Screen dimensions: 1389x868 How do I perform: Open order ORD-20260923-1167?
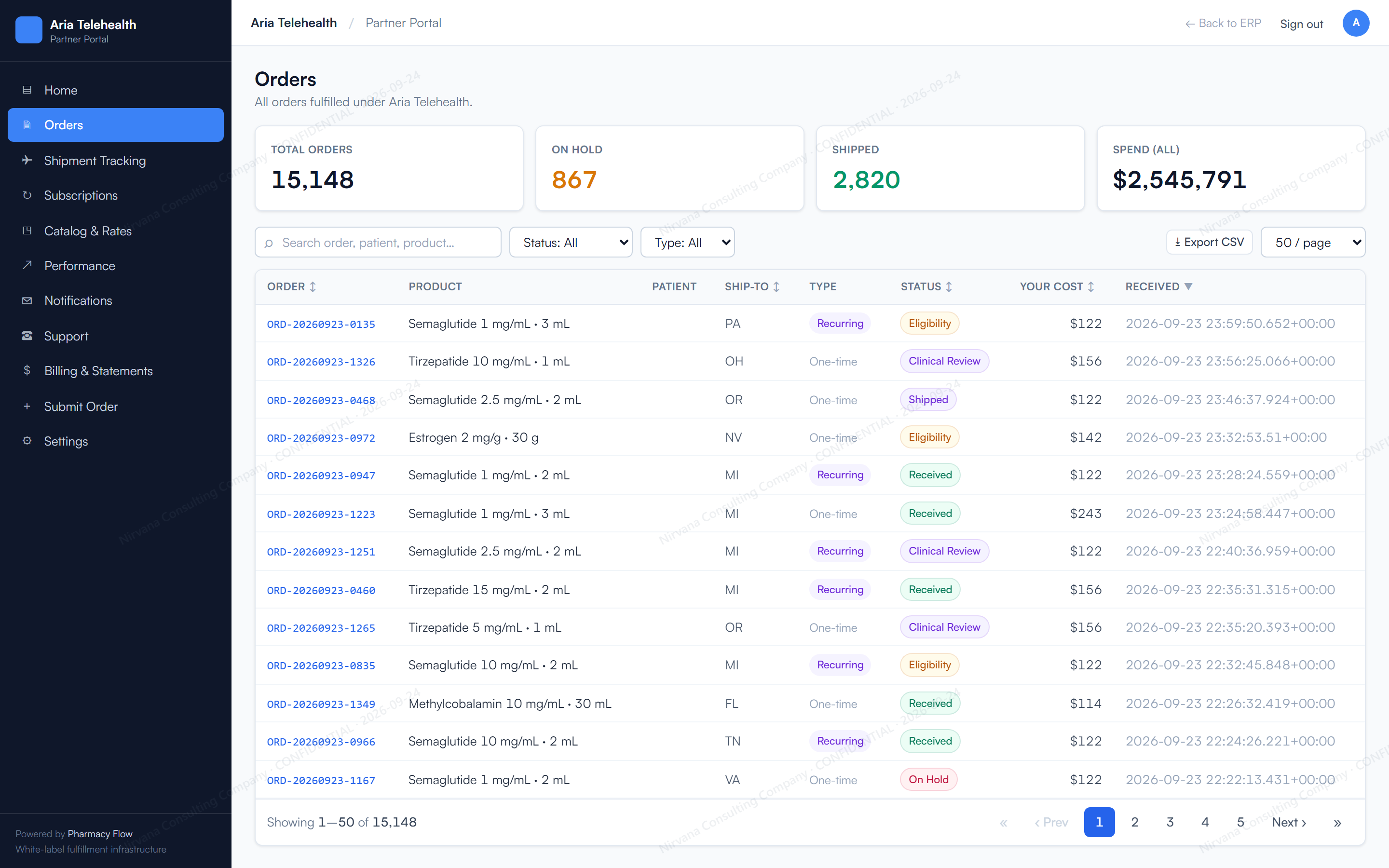[321, 780]
